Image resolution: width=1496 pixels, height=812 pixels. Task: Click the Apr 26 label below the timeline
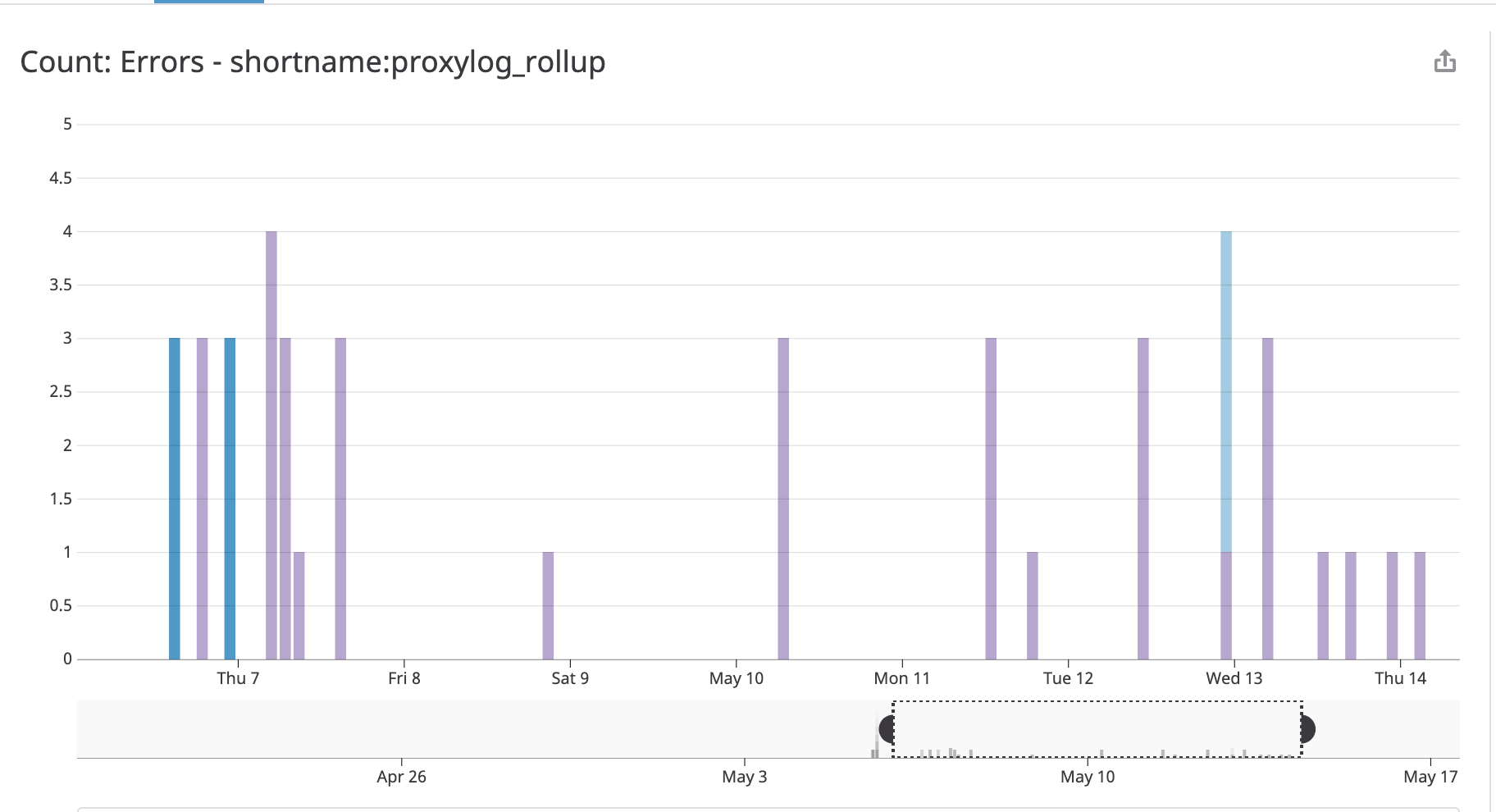399,777
